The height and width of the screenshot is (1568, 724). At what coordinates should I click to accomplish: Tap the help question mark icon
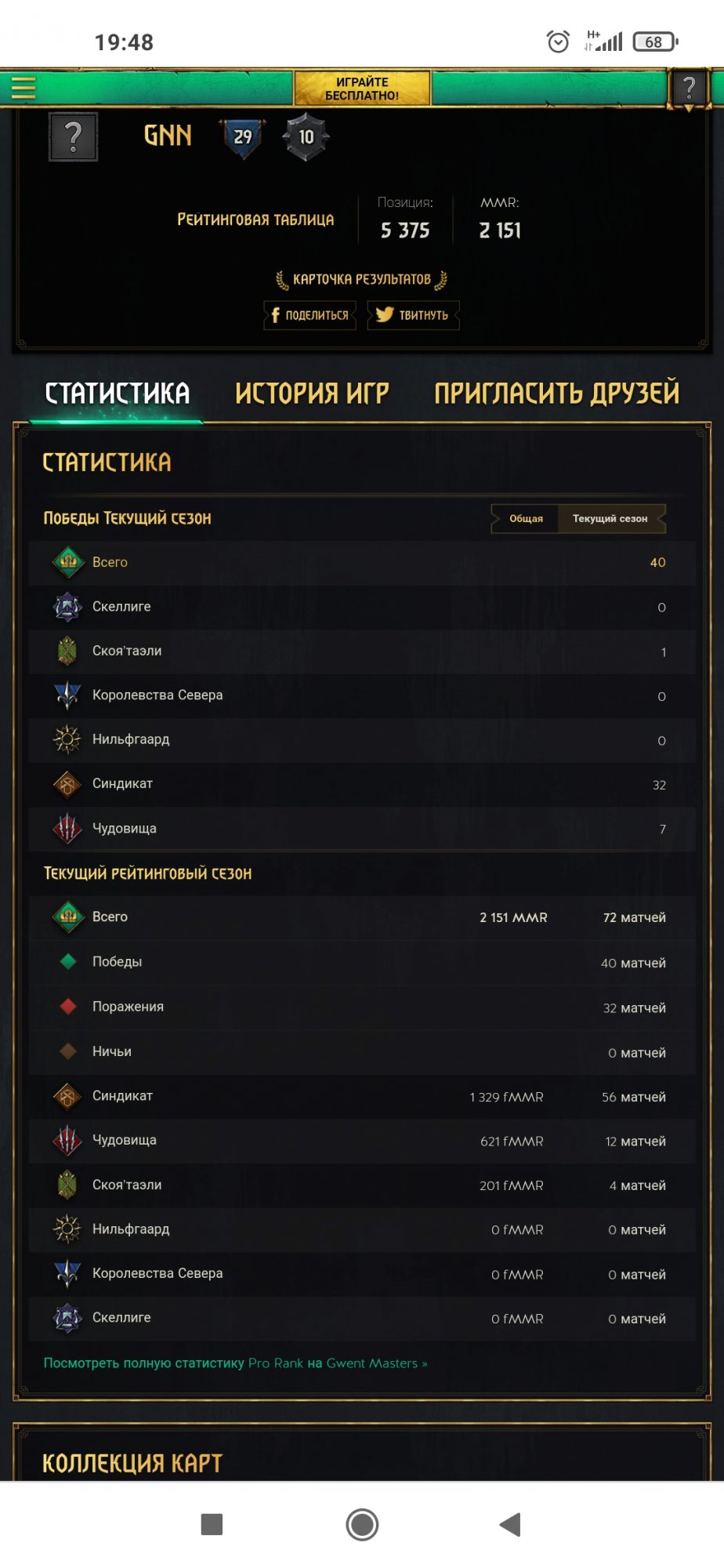point(689,88)
